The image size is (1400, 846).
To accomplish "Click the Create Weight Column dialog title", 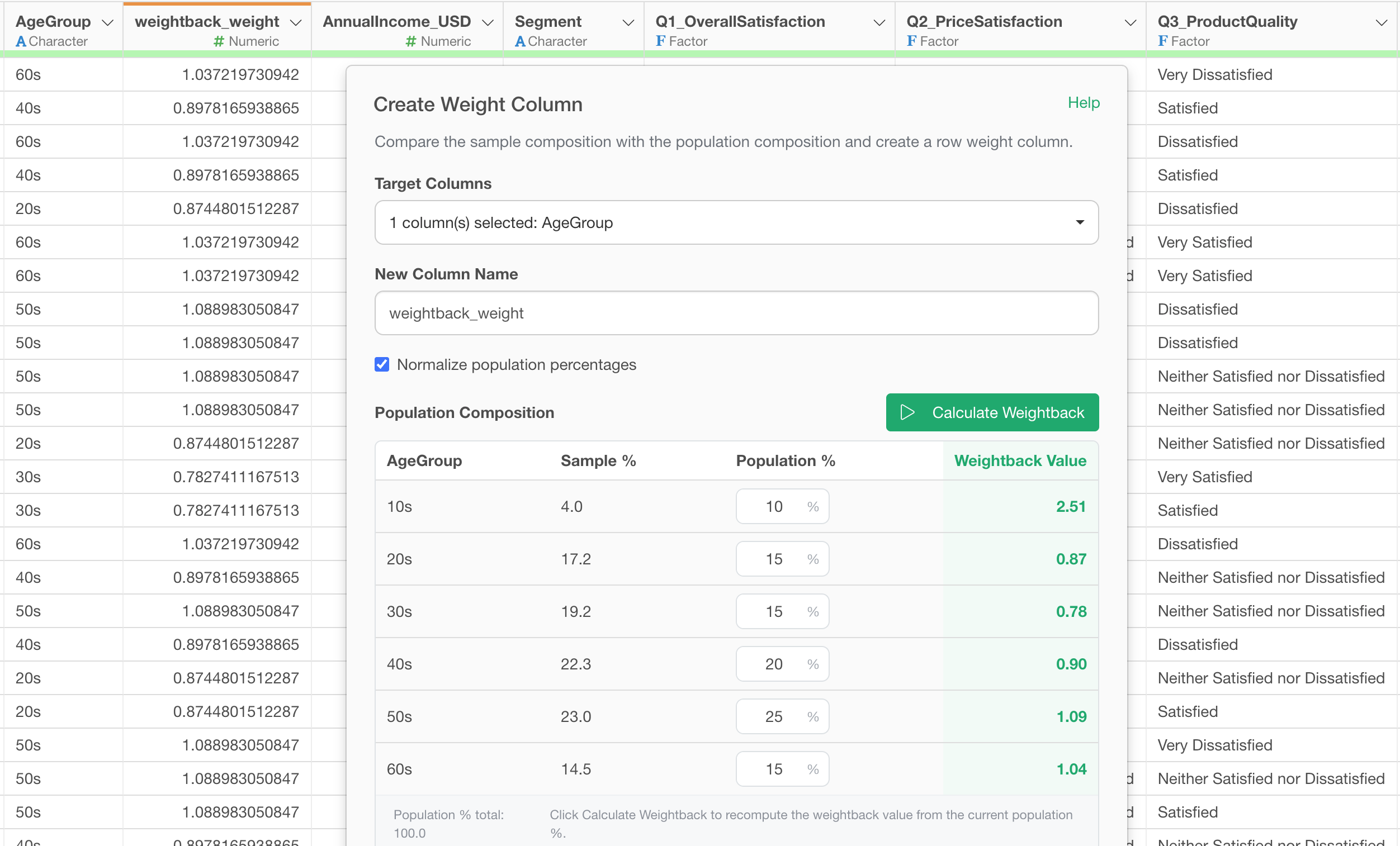I will [478, 104].
